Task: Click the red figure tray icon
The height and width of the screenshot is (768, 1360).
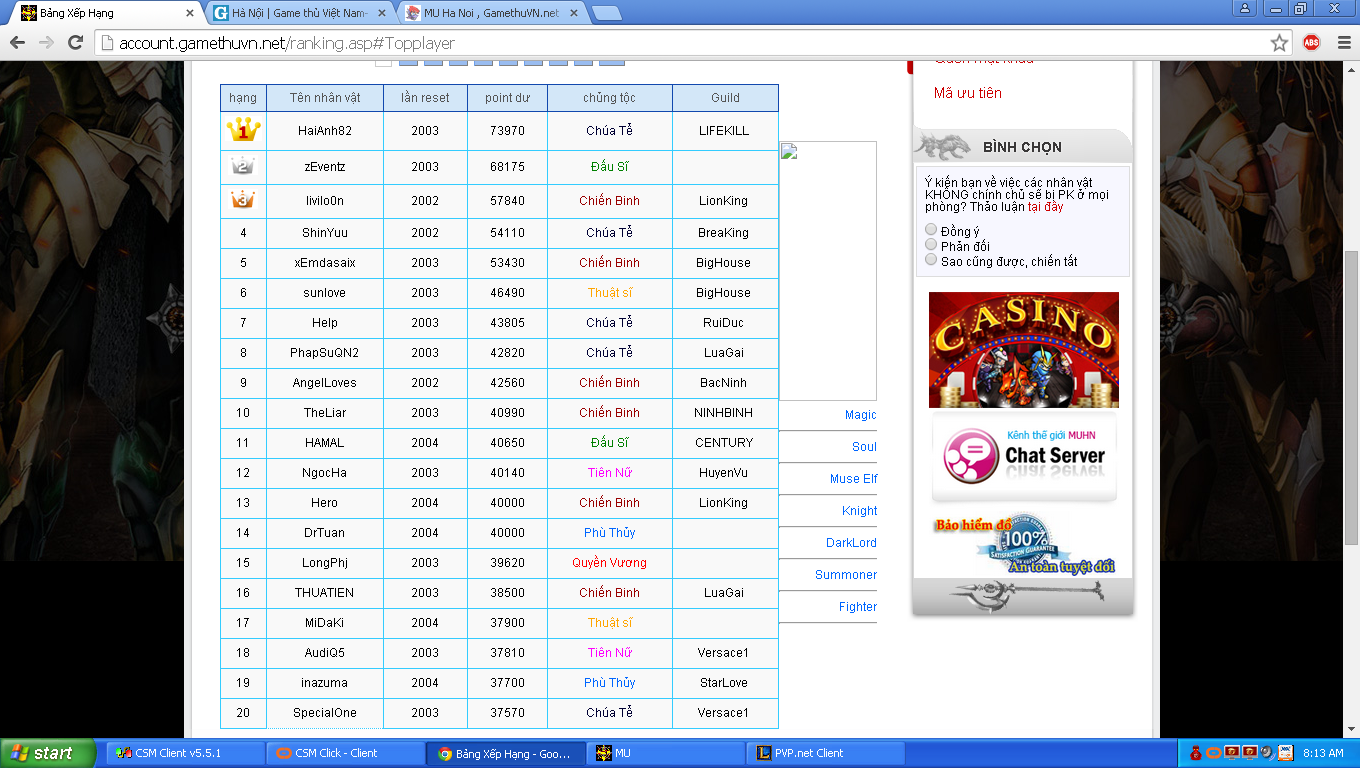Action: (1195, 753)
